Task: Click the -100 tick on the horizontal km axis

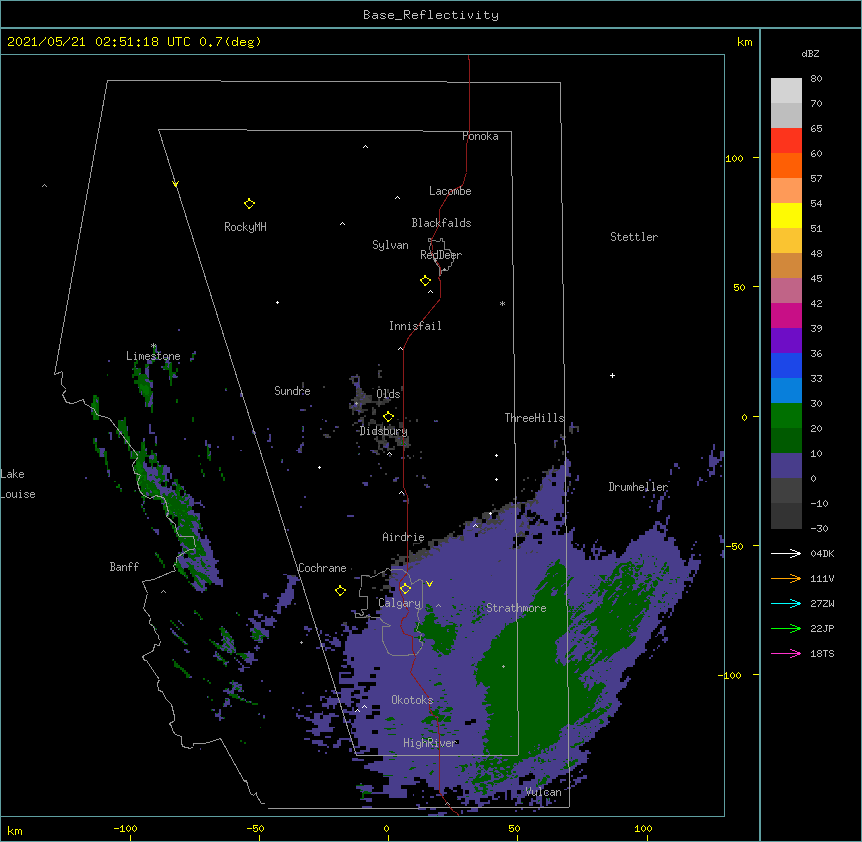Action: tap(125, 828)
